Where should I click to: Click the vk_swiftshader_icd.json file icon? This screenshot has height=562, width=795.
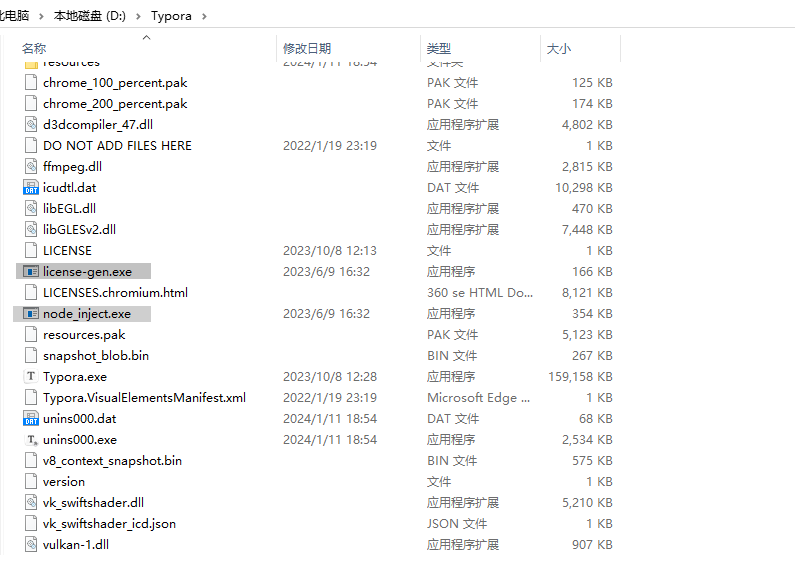click(x=31, y=523)
